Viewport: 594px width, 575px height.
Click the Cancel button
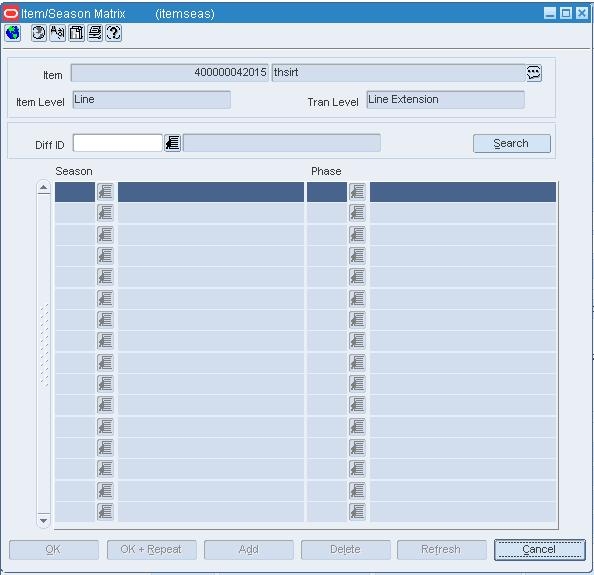tap(539, 550)
